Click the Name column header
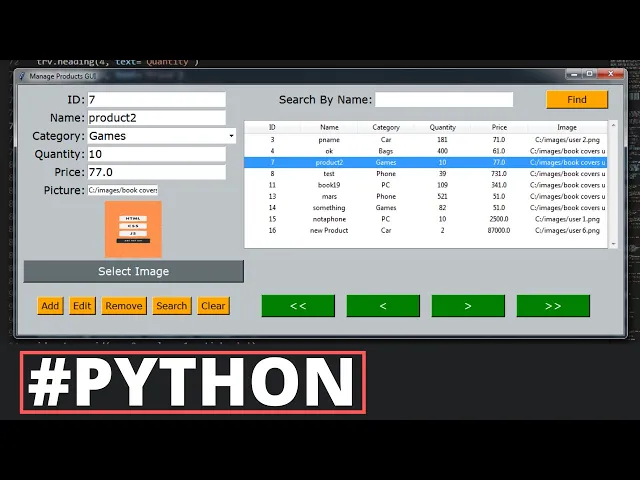The image size is (640, 480). point(329,127)
